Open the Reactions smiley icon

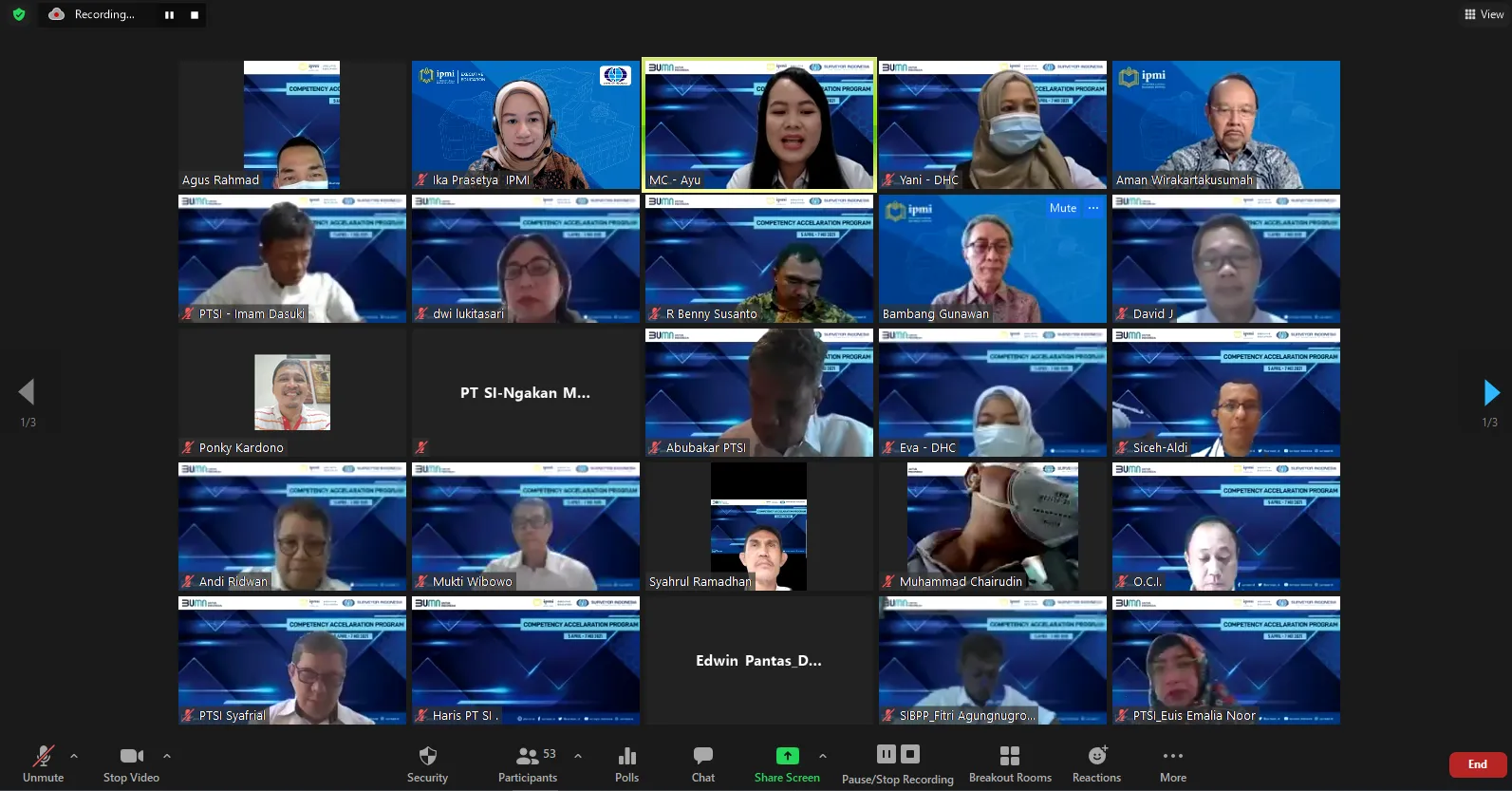point(1098,756)
